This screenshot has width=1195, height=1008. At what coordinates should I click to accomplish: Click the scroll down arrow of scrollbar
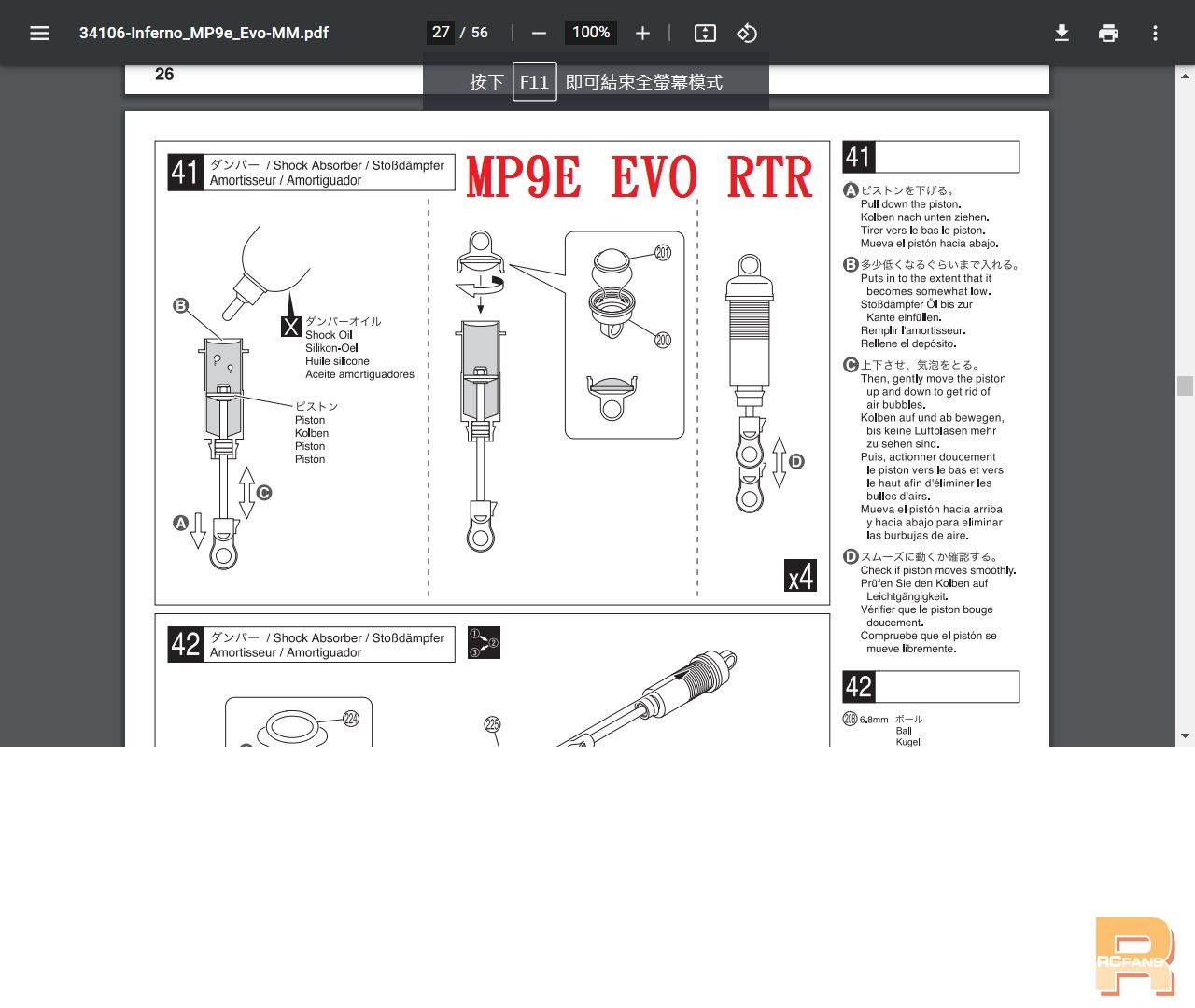[x=1185, y=736]
